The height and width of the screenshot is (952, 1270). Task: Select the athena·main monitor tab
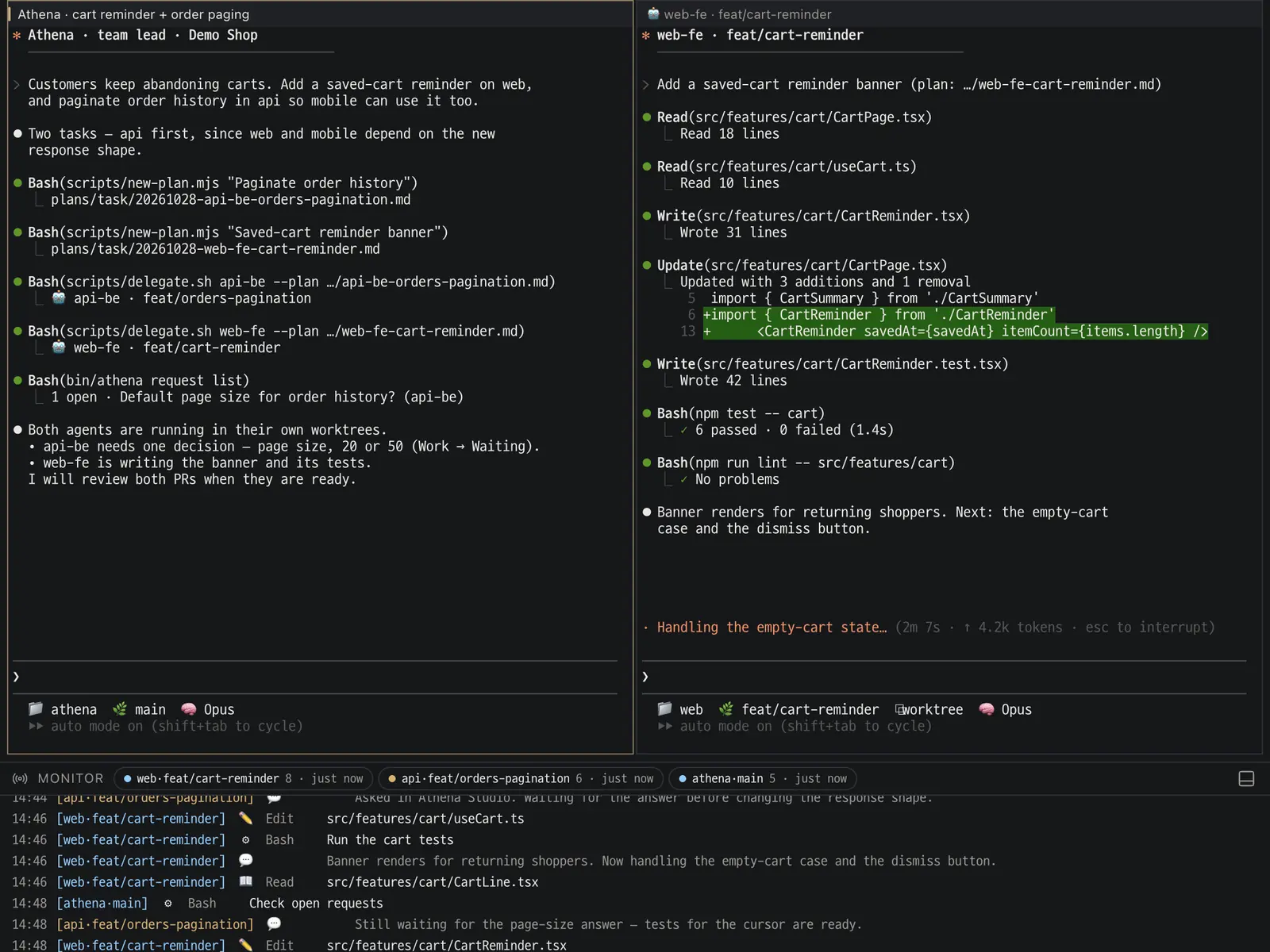(763, 779)
